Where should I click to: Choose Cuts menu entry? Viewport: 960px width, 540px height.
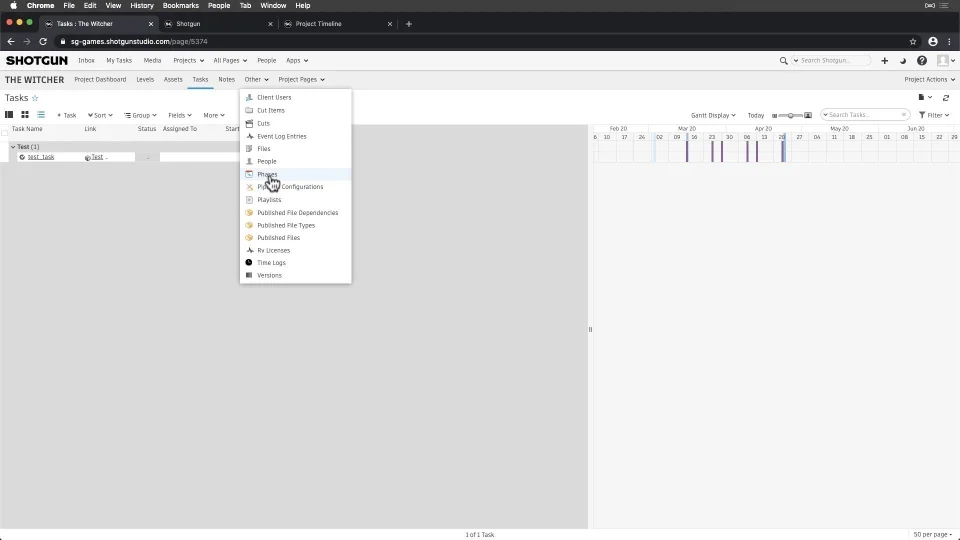[263, 123]
